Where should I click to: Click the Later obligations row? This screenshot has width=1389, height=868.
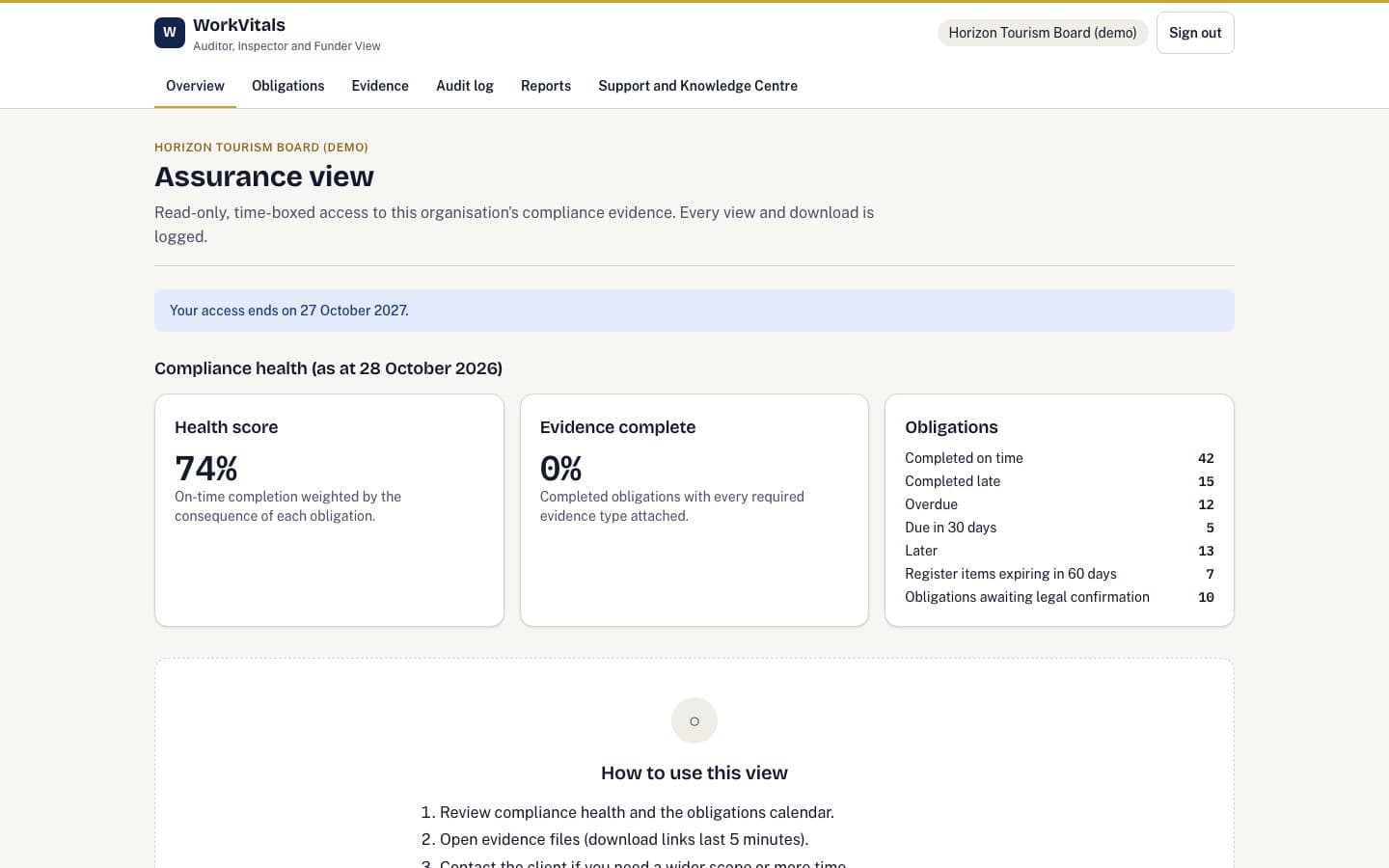[1059, 551]
